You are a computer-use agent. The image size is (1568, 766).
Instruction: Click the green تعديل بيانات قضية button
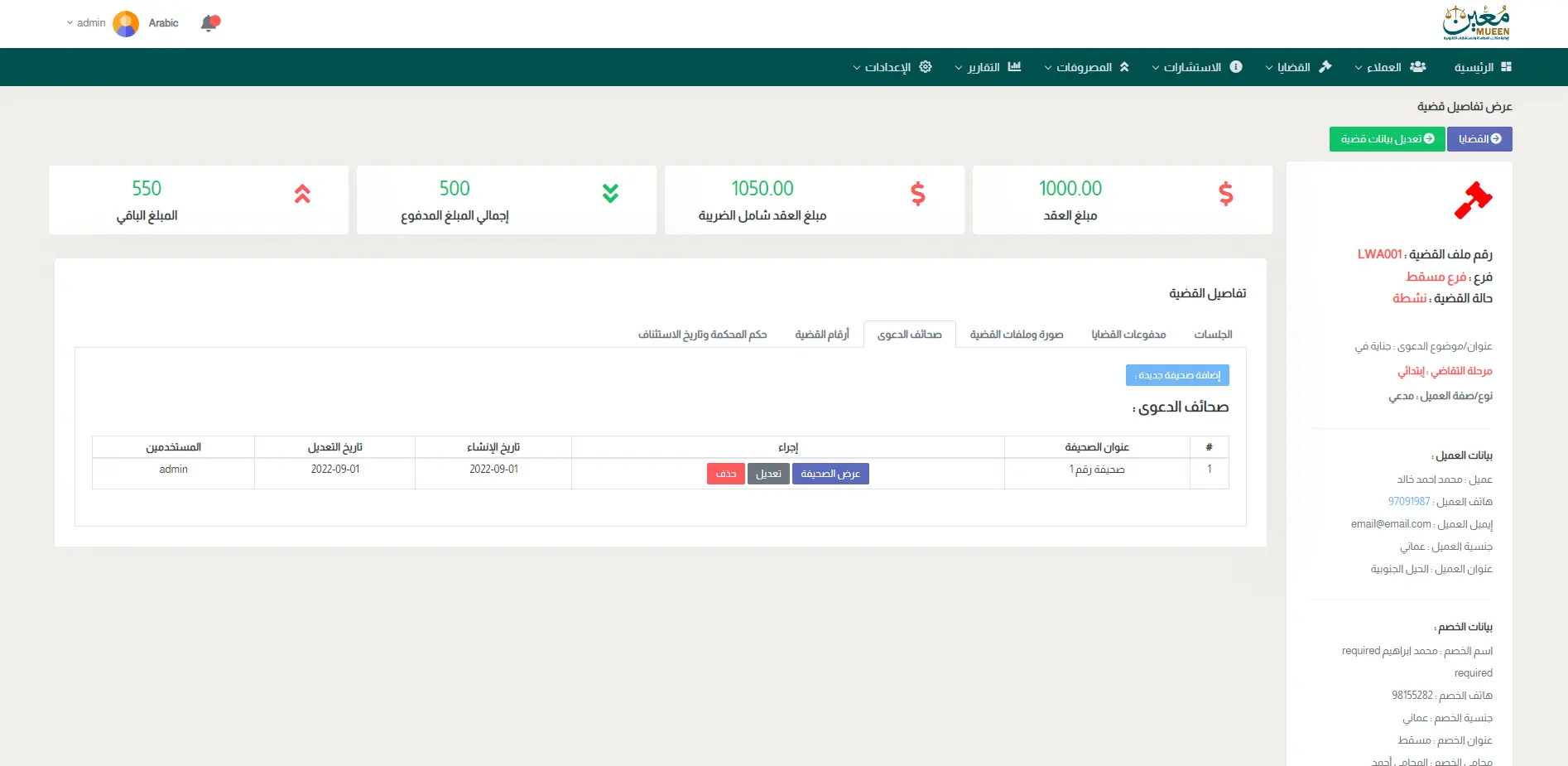click(x=1387, y=139)
